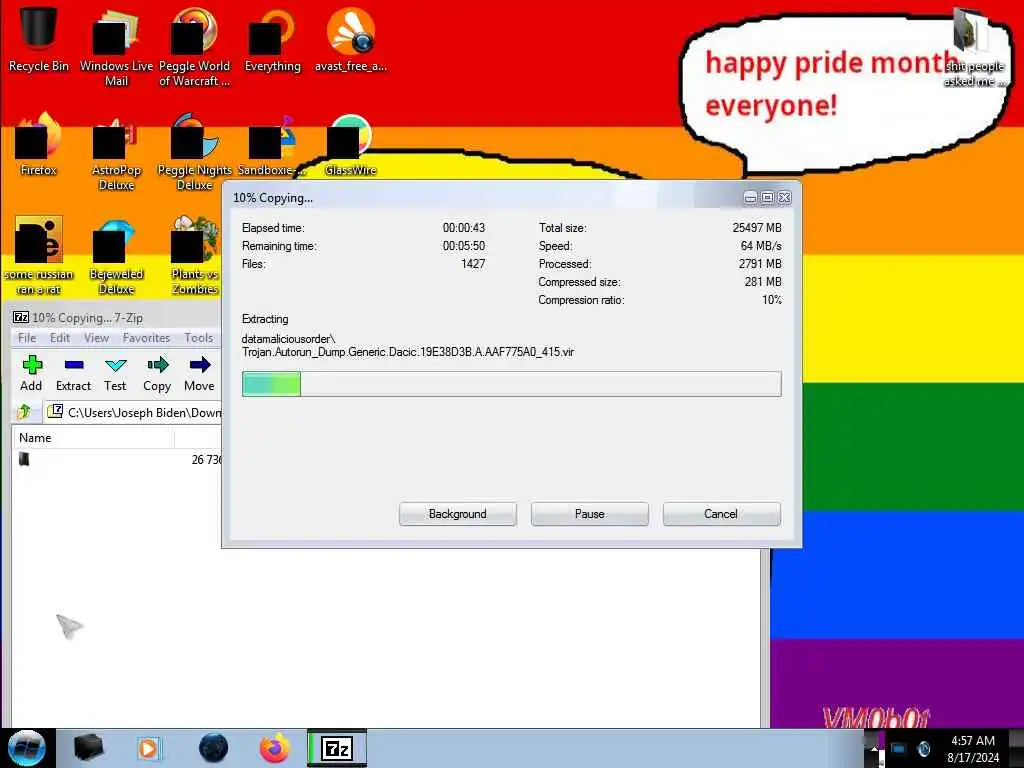Open 'shit people asked me' folder icon
Image resolution: width=1024 pixels, height=768 pixels.
[x=974, y=47]
